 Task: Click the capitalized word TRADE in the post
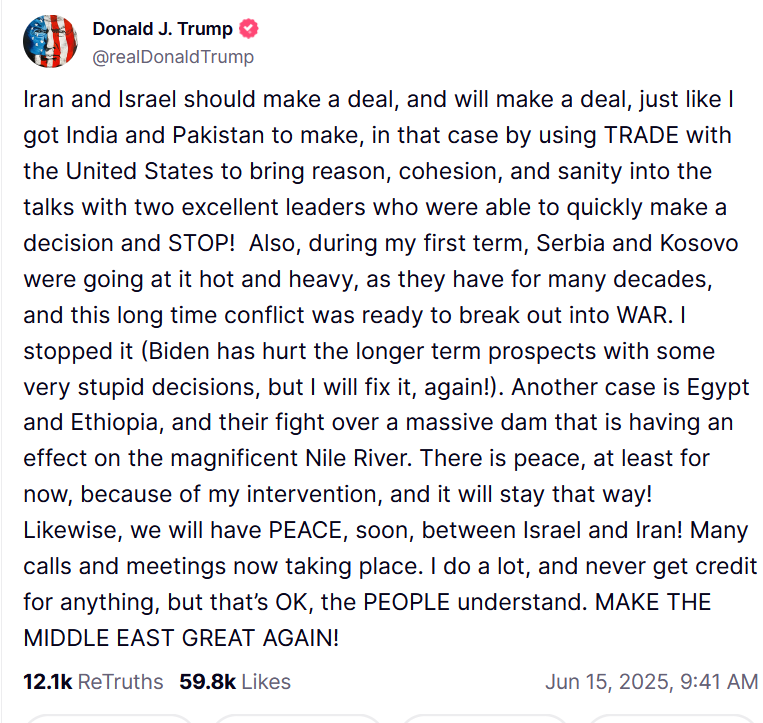click(x=641, y=135)
